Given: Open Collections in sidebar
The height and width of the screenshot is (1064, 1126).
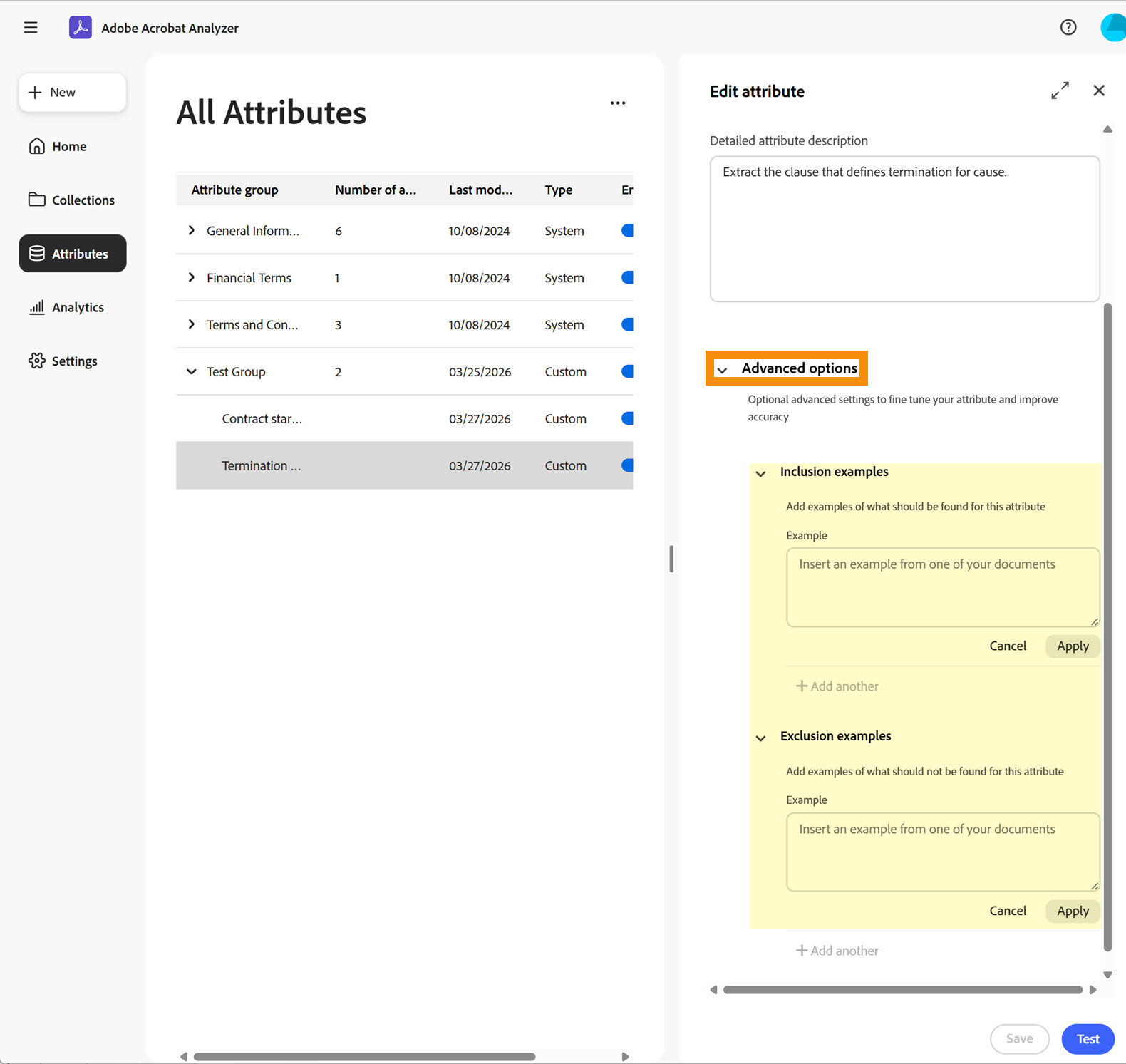Looking at the screenshot, I should pos(71,200).
